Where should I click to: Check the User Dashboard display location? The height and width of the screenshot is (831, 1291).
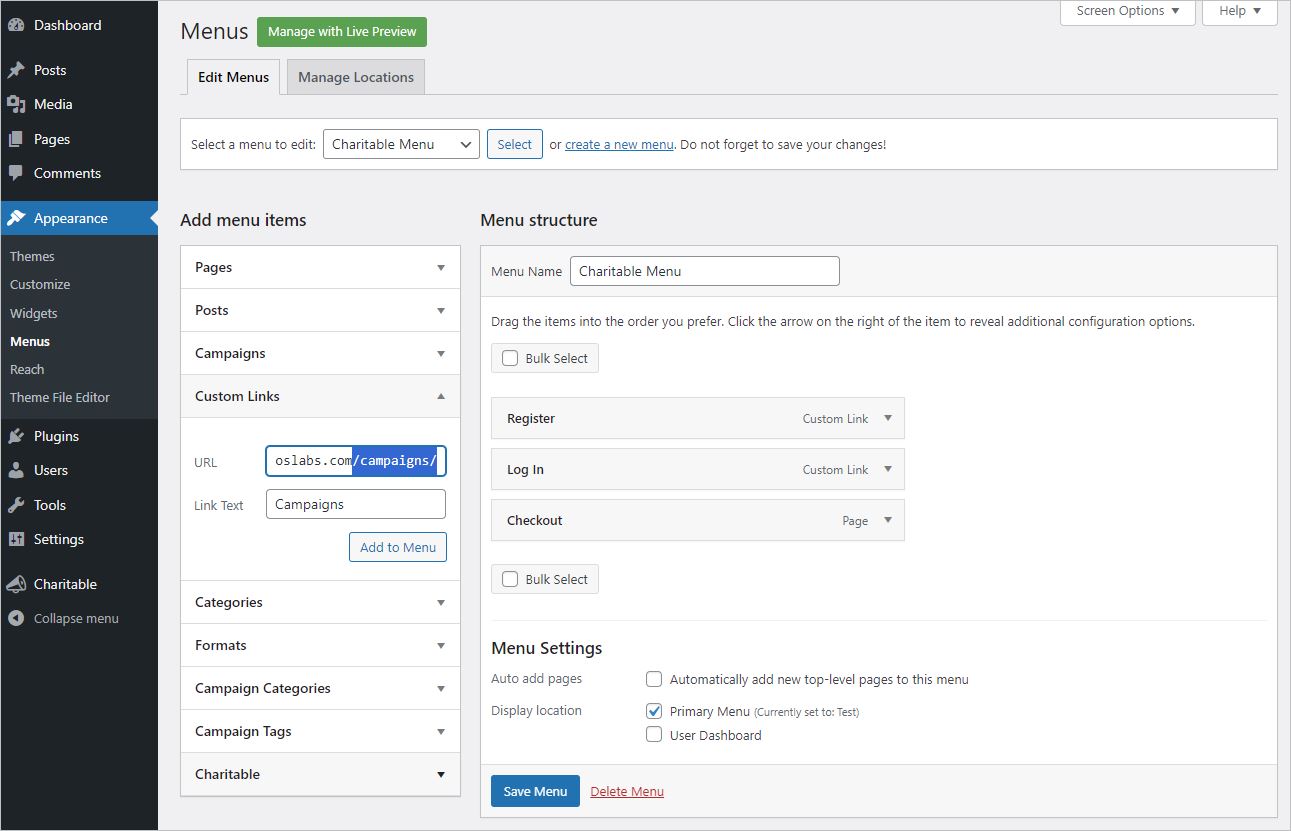654,735
